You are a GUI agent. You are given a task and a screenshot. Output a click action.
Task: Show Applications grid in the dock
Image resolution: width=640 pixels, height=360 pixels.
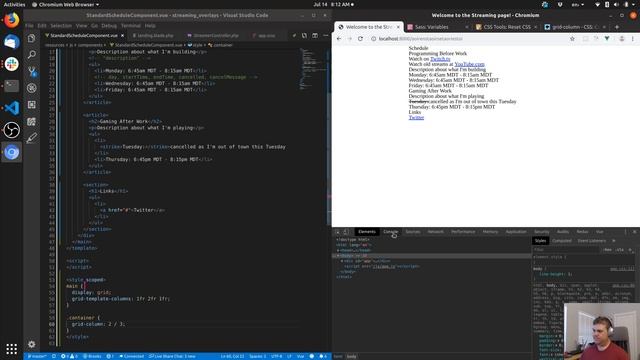(11, 349)
